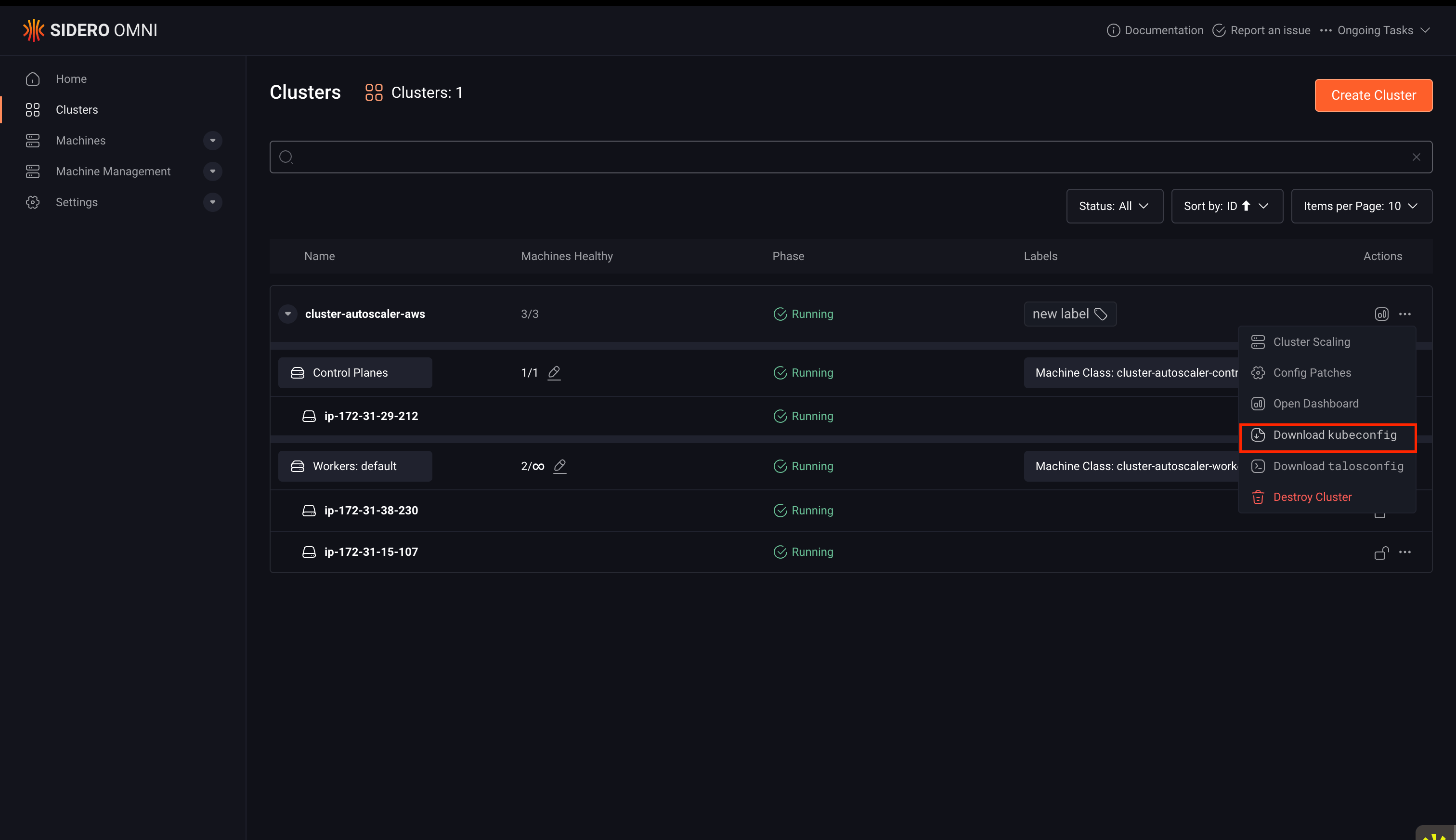Click the magnifier icon in search box
Screen dimensions: 1456x840
point(286,157)
